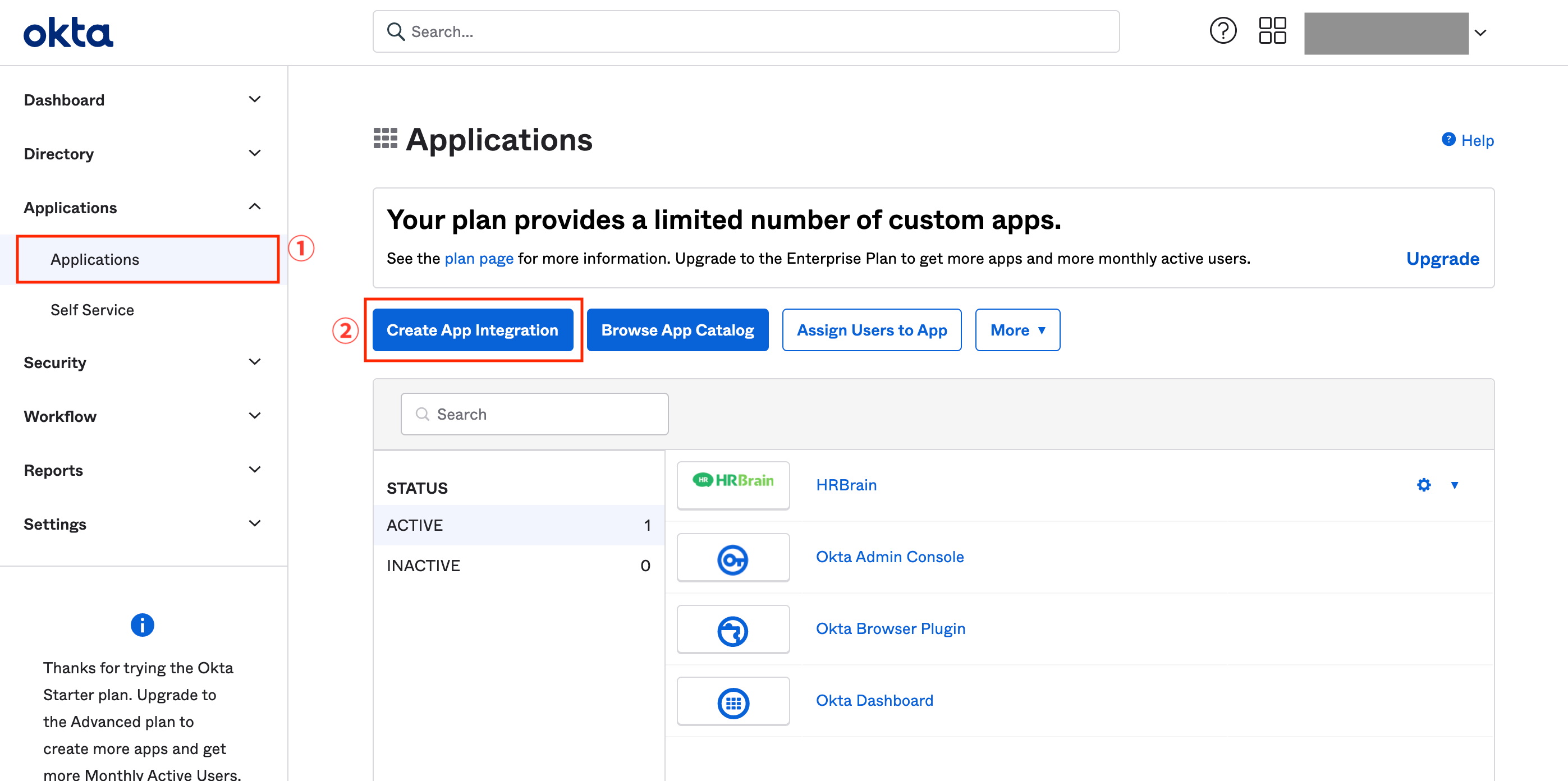This screenshot has width=1568, height=781.
Task: Open HRBrain row dropdown arrow
Action: click(1454, 485)
